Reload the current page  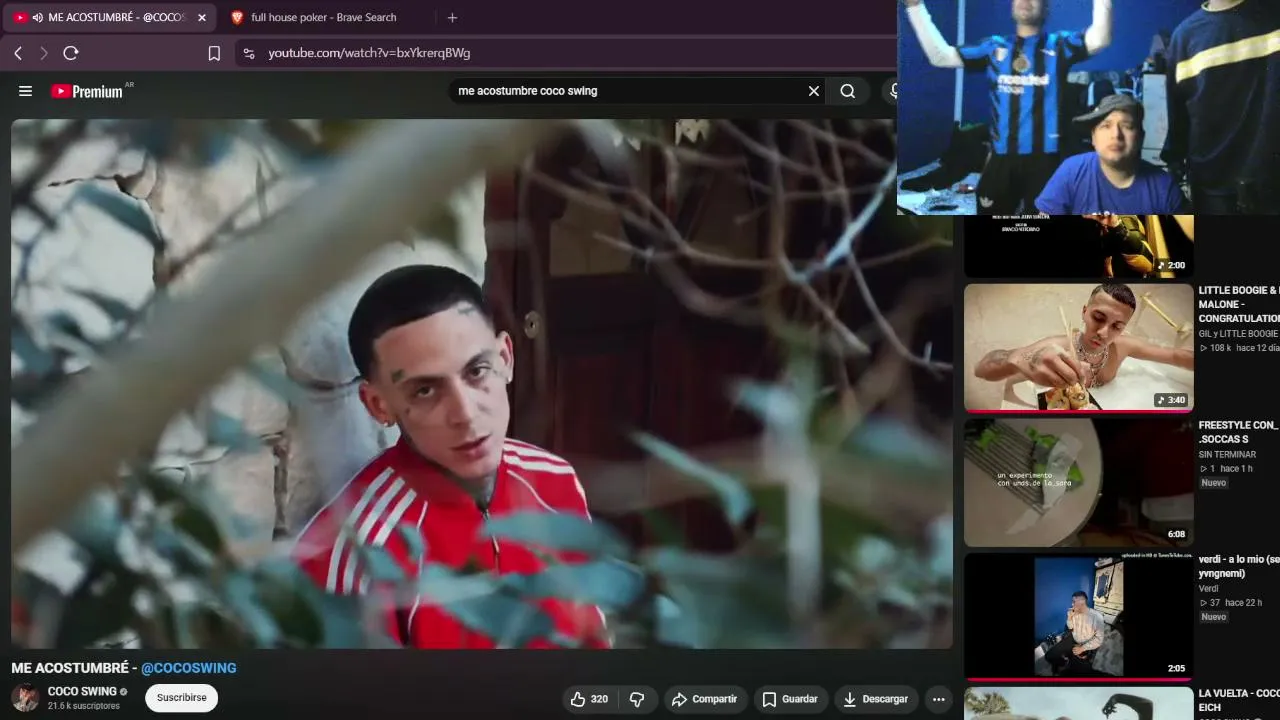pos(71,53)
